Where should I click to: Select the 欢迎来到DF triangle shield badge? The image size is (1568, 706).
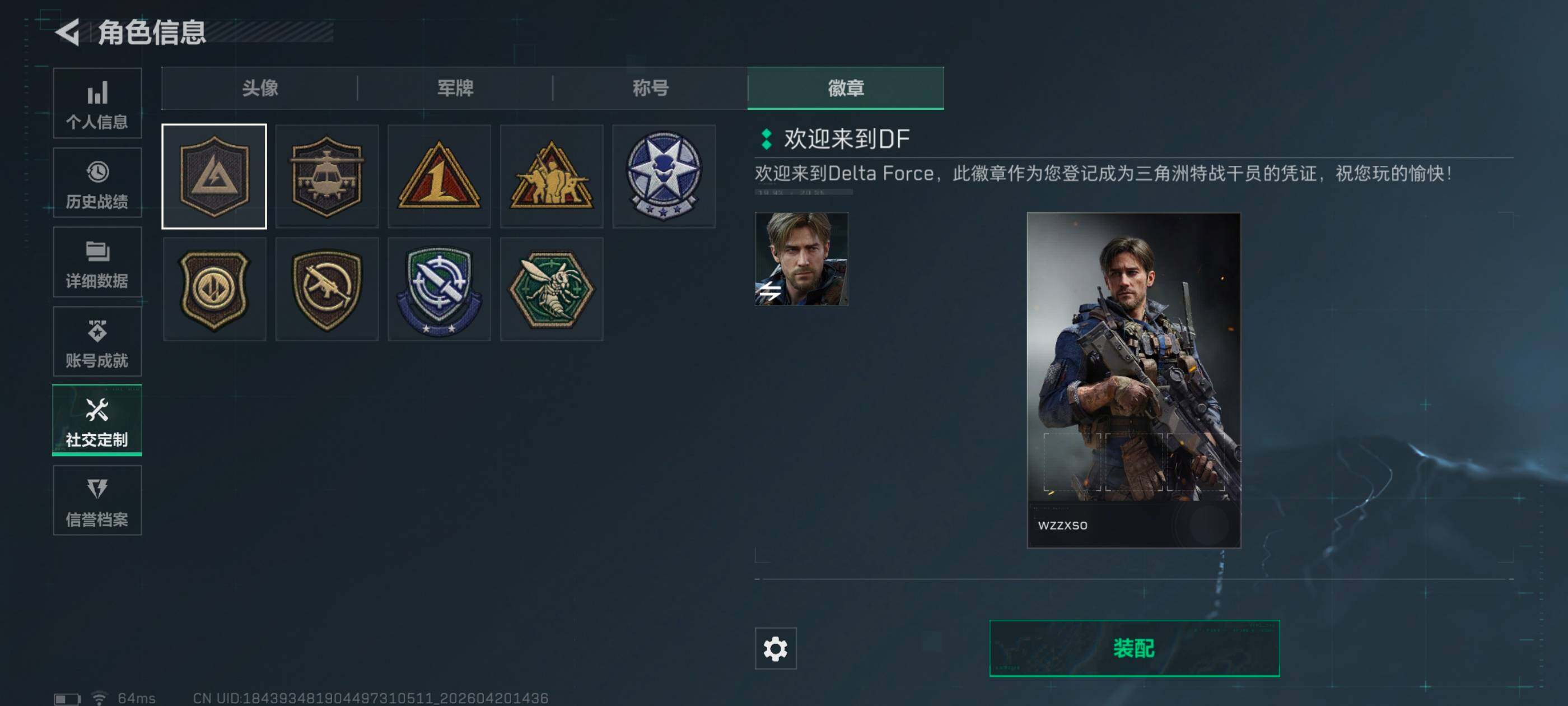coord(214,176)
